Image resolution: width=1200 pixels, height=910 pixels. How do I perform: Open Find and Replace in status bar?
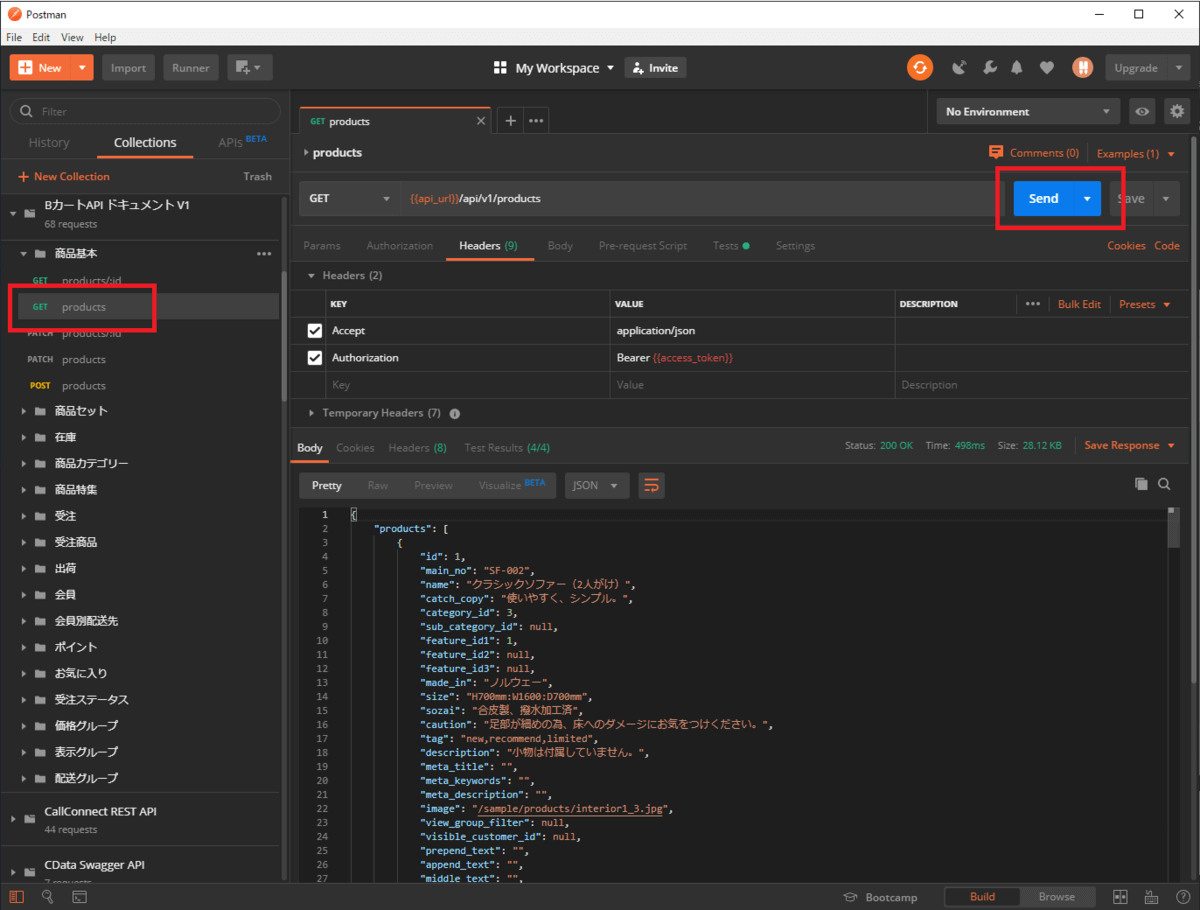[x=46, y=897]
